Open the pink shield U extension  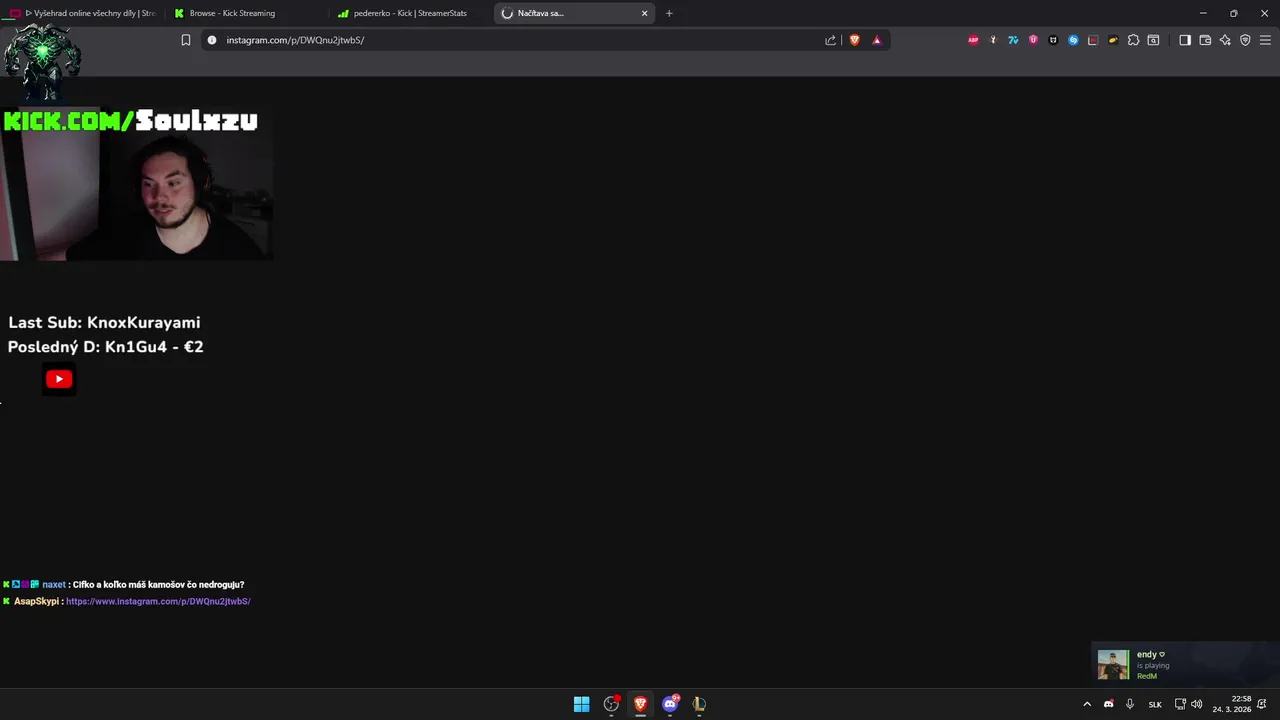1033,40
